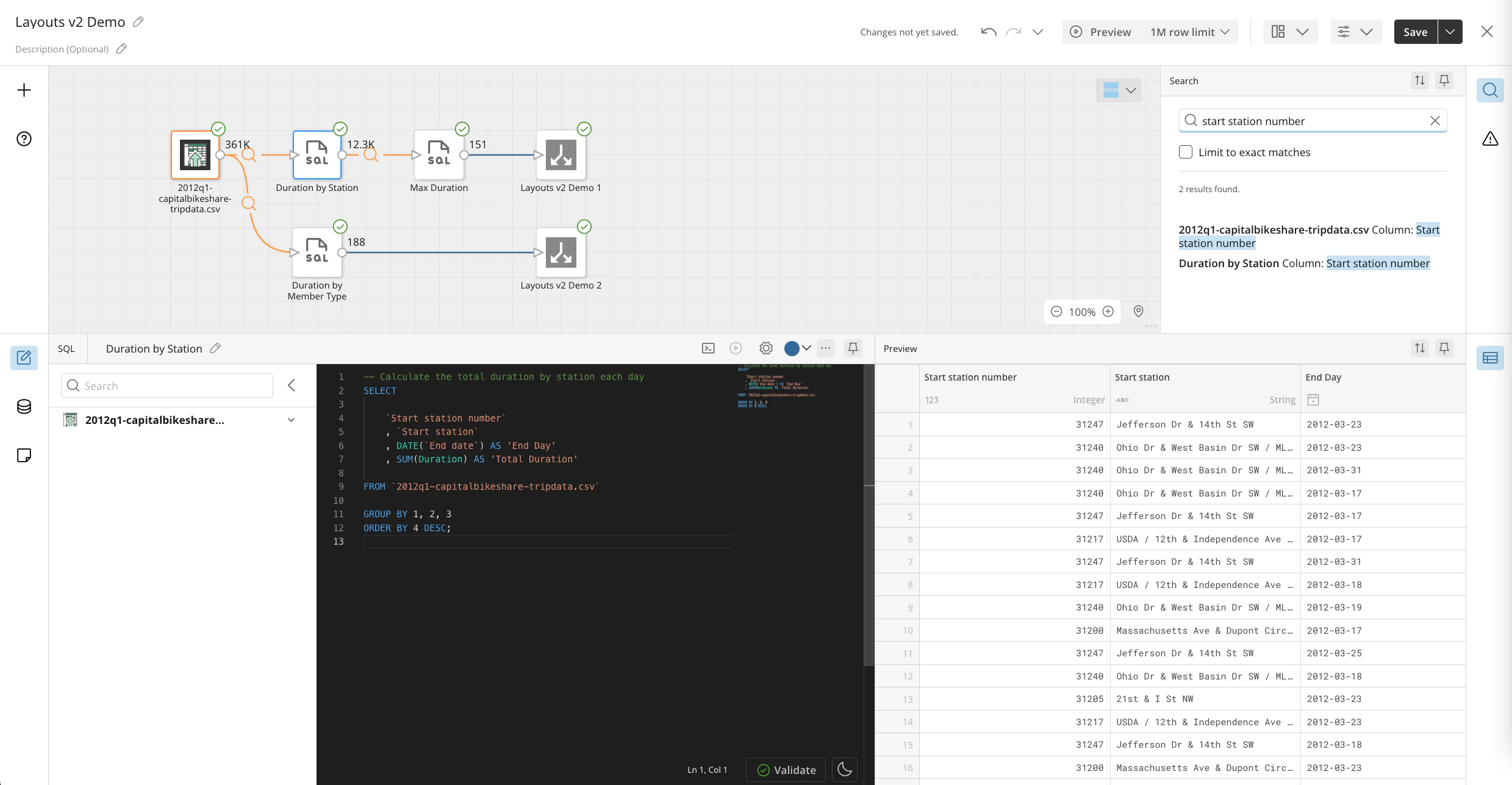Image resolution: width=1512 pixels, height=785 pixels.
Task: Toggle the edit configuration panel icon
Action: coord(24,358)
